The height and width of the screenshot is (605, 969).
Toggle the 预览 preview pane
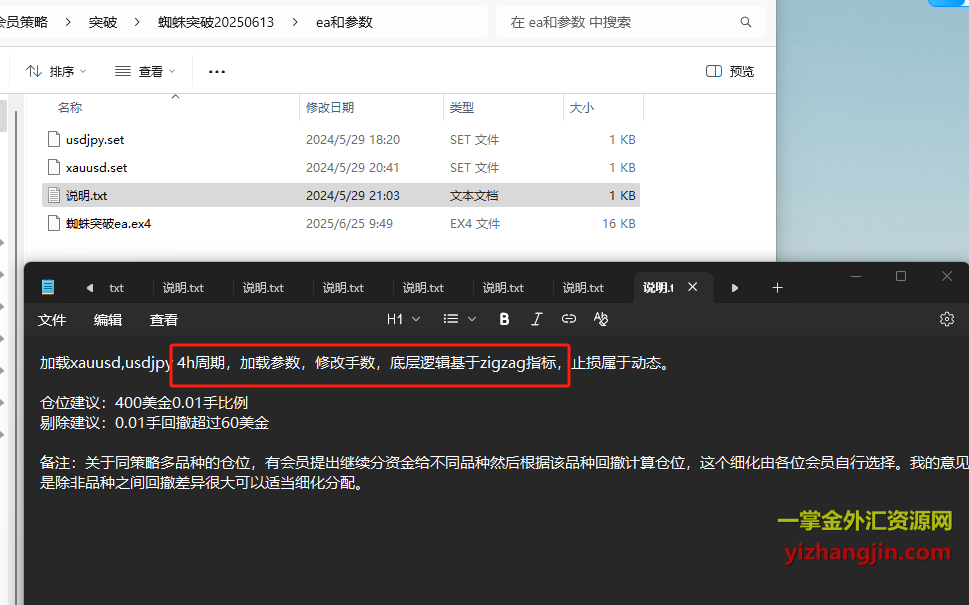[730, 71]
